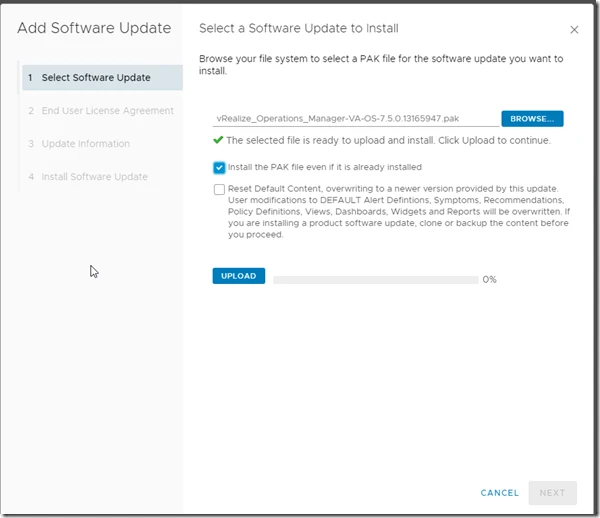This screenshot has height=518, width=600.
Task: Enable the Reset Default Content checkbox
Action: [219, 189]
